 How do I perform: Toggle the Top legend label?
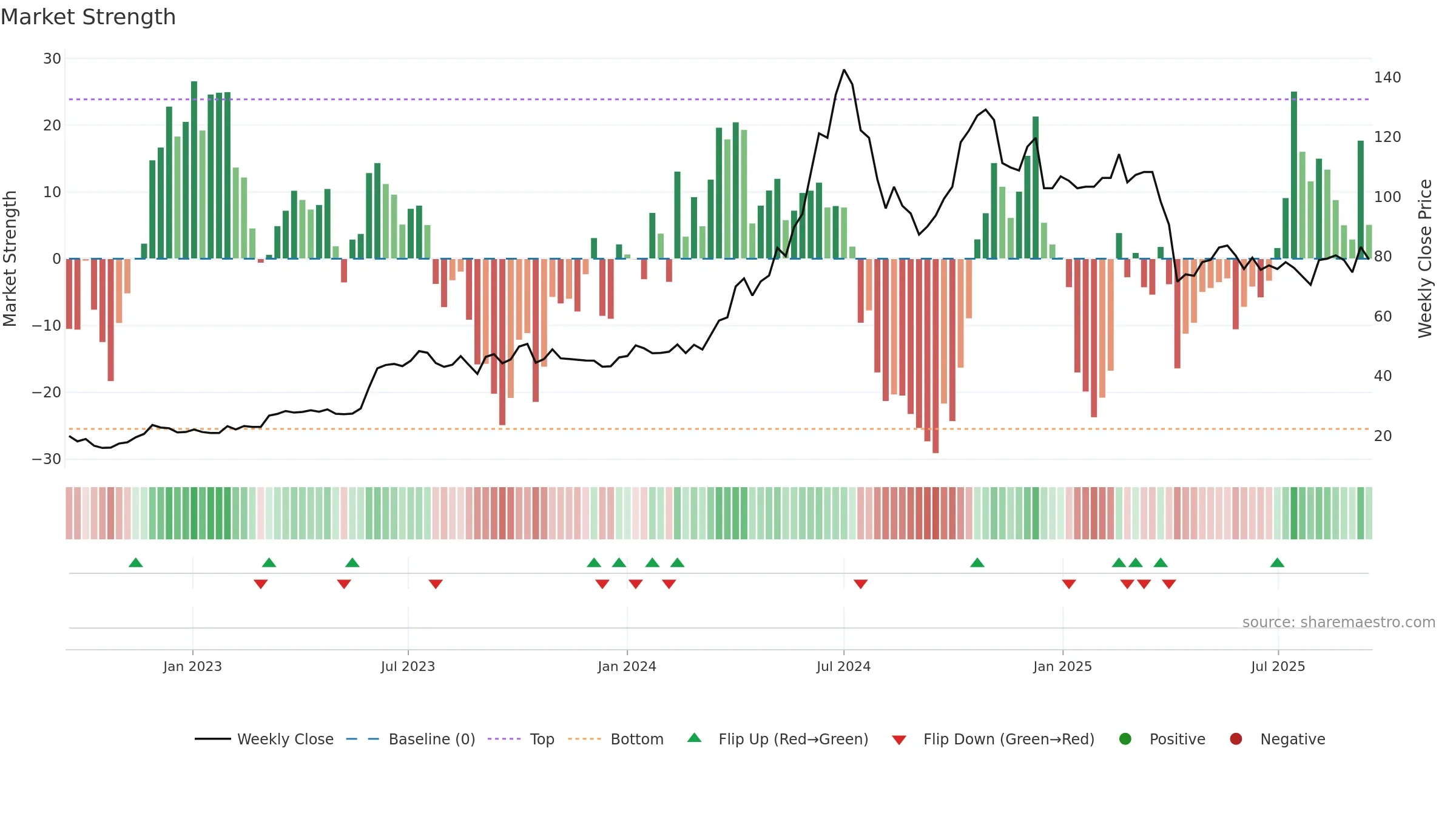542,740
